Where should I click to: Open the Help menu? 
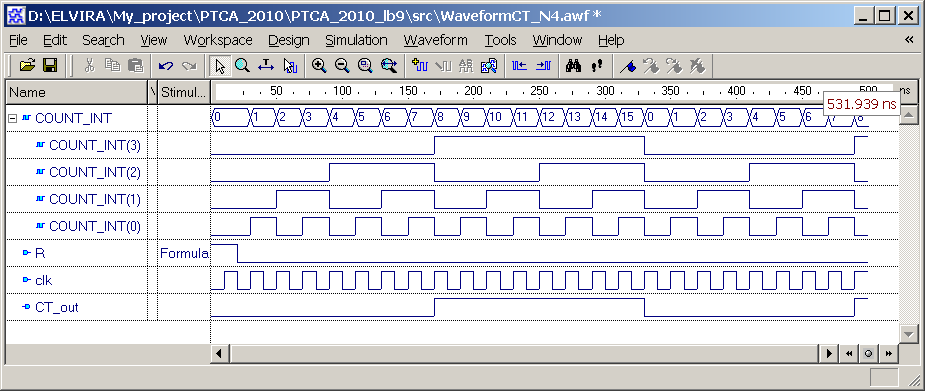(x=611, y=40)
